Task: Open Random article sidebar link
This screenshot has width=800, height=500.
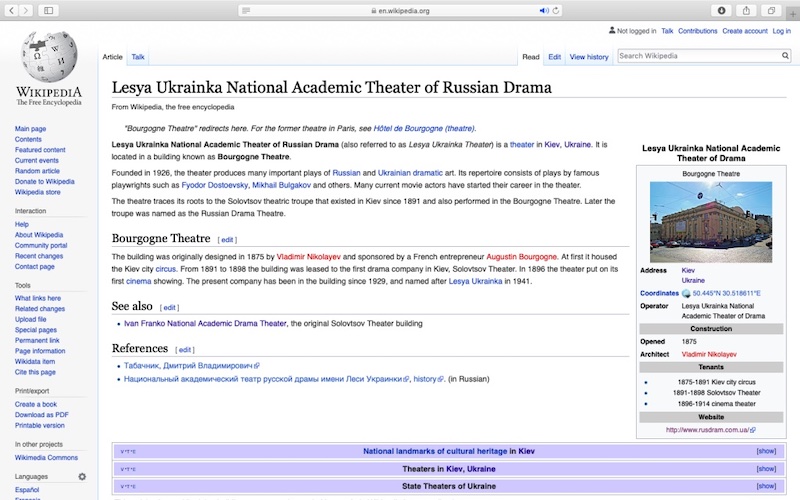Action: (x=37, y=171)
